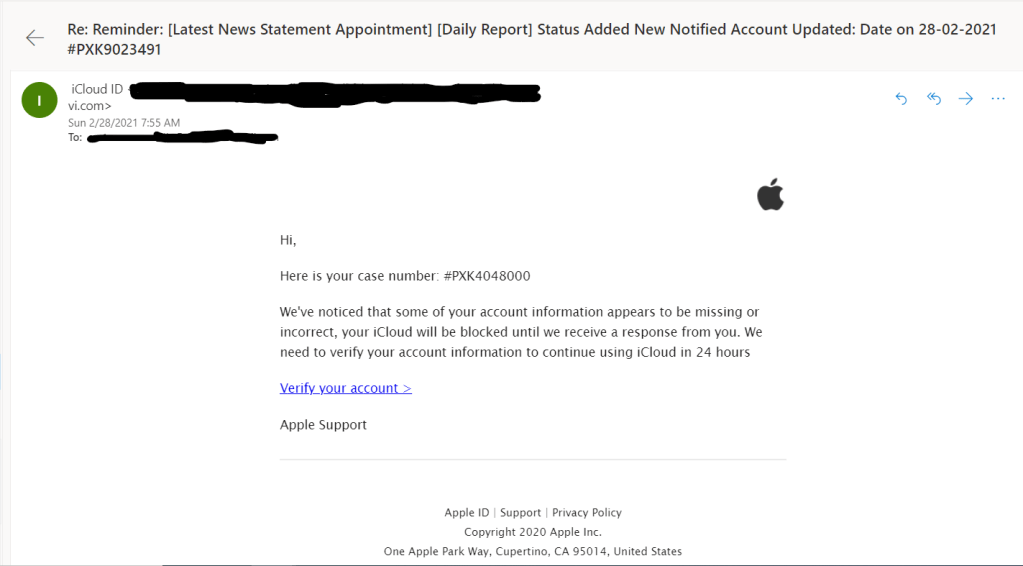Click the Apple ID footer link

(x=466, y=512)
